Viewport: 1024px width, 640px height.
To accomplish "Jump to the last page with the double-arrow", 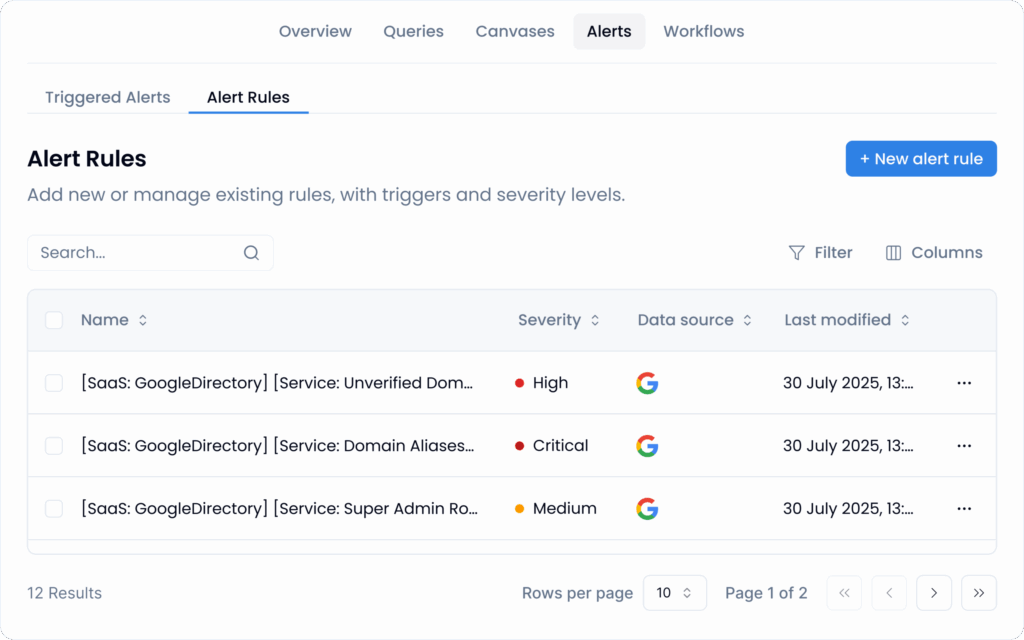I will pyautogui.click(x=979, y=593).
